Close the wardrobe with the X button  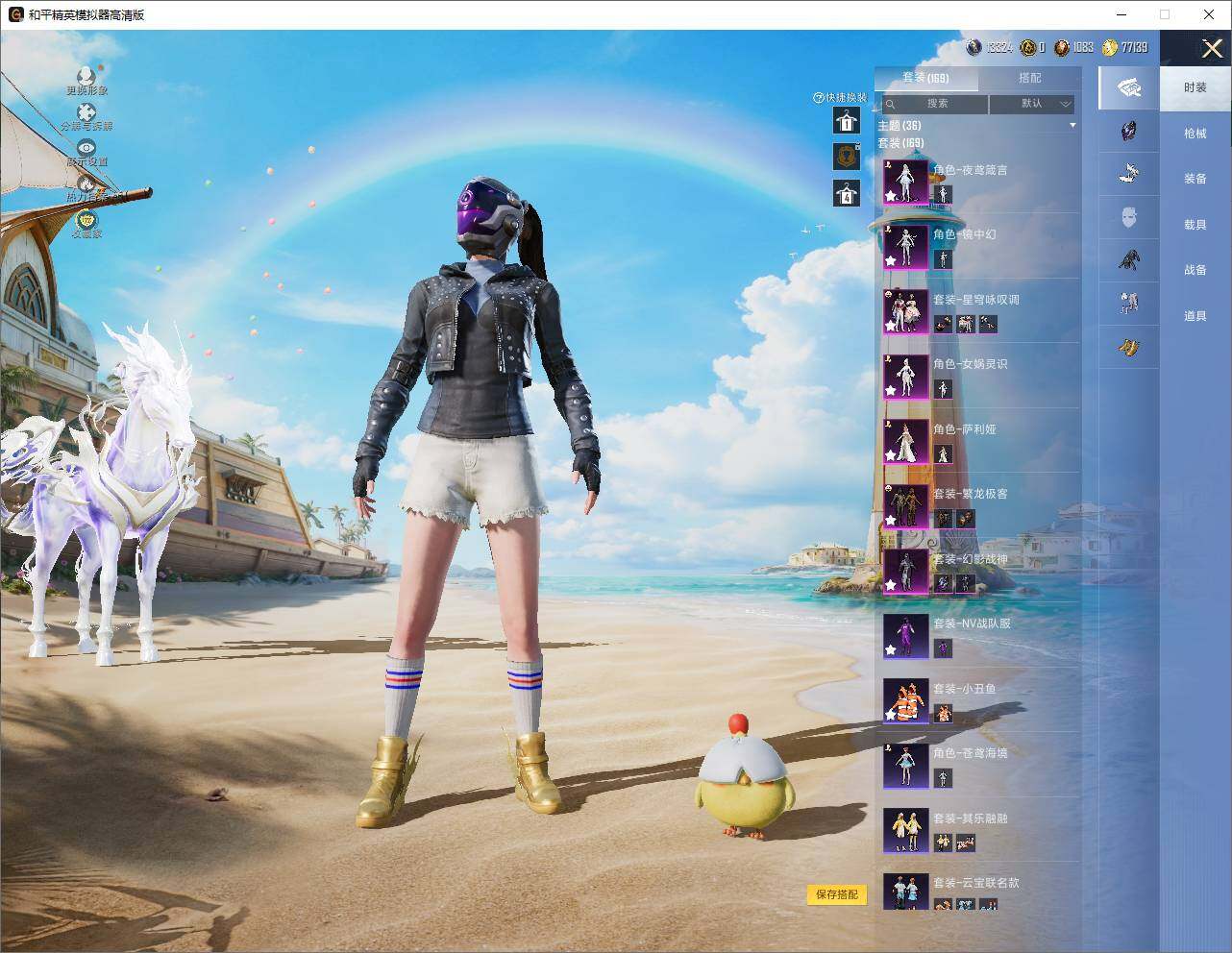point(1212,48)
